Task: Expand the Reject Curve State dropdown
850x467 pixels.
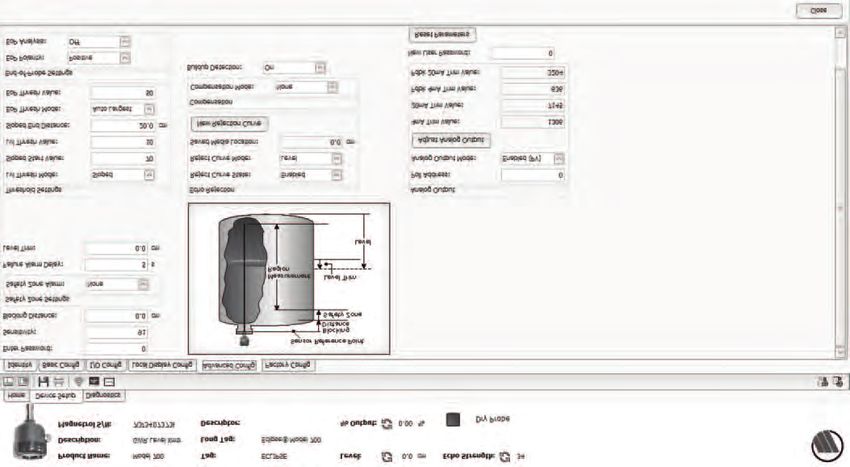Action: coord(337,174)
